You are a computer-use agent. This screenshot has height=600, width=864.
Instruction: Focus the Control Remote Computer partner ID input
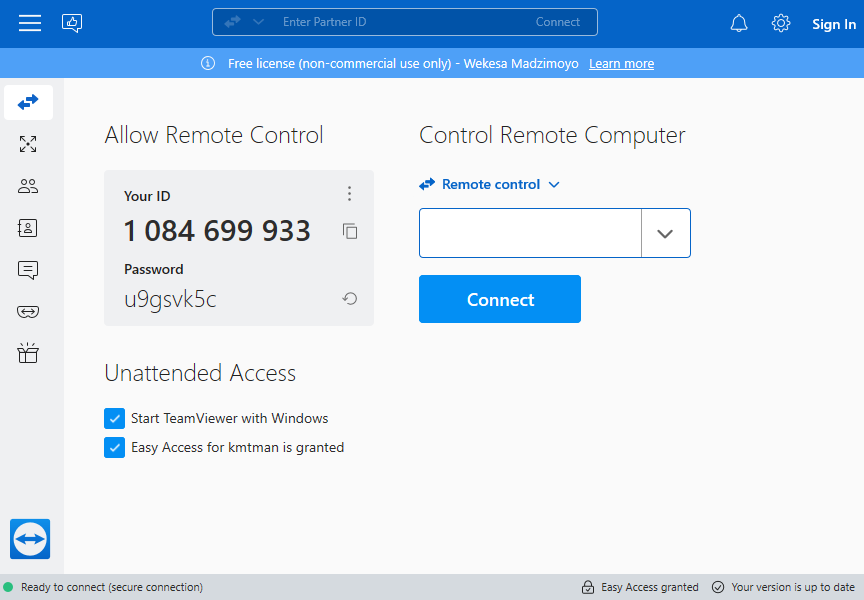531,233
